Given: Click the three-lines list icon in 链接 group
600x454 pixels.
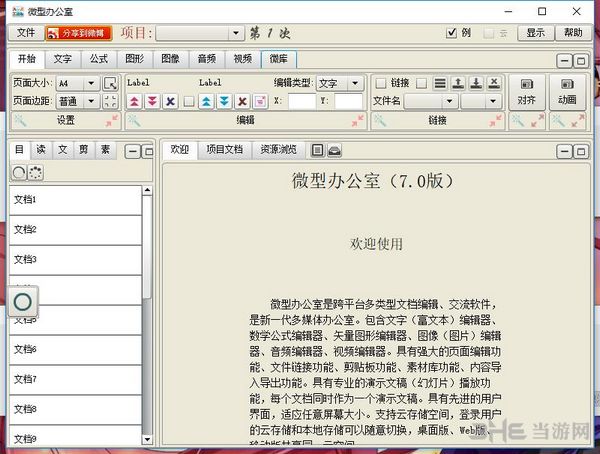Looking at the screenshot, I should point(440,83).
